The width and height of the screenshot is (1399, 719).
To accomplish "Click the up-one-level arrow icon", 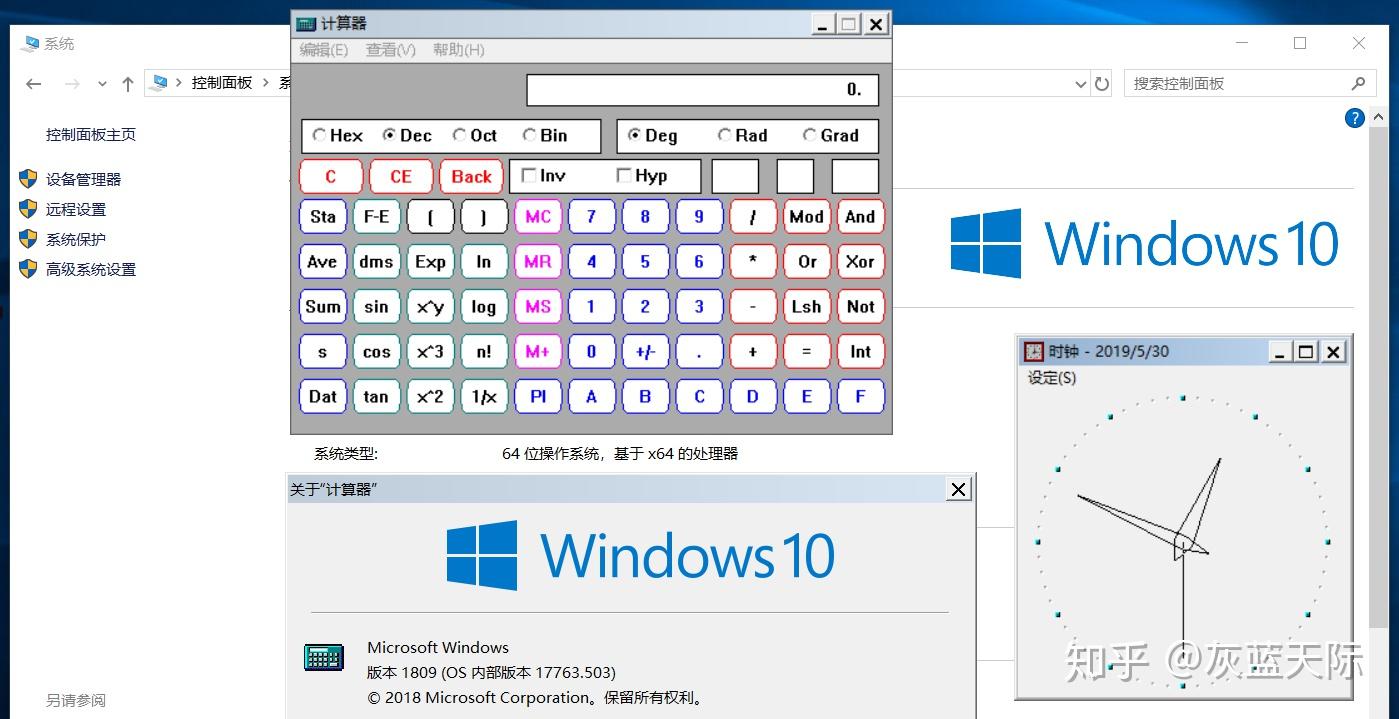I will click(x=128, y=84).
